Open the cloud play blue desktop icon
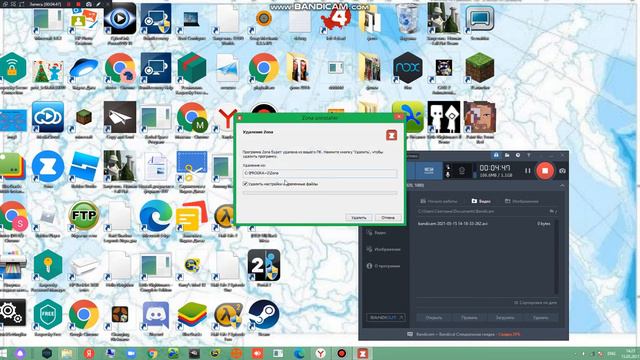The height and width of the screenshot is (360, 640). [x=48, y=118]
